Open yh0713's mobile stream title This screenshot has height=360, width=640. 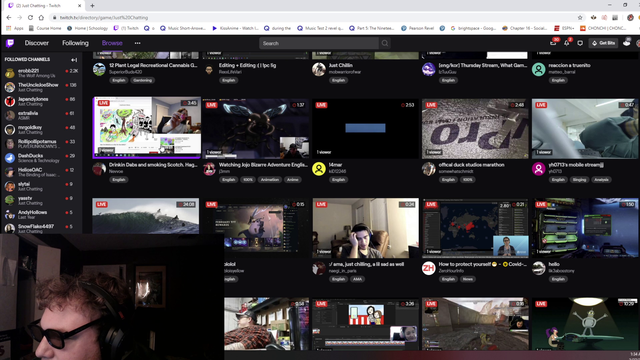pos(576,165)
